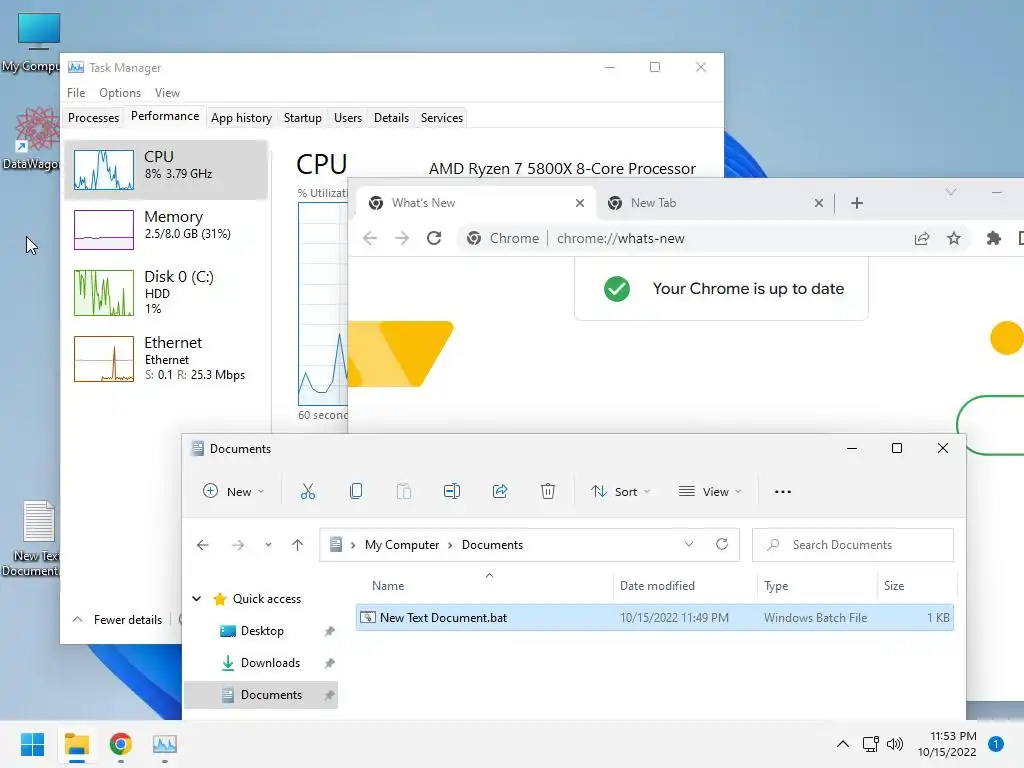Open the Windows Start menu

33,744
